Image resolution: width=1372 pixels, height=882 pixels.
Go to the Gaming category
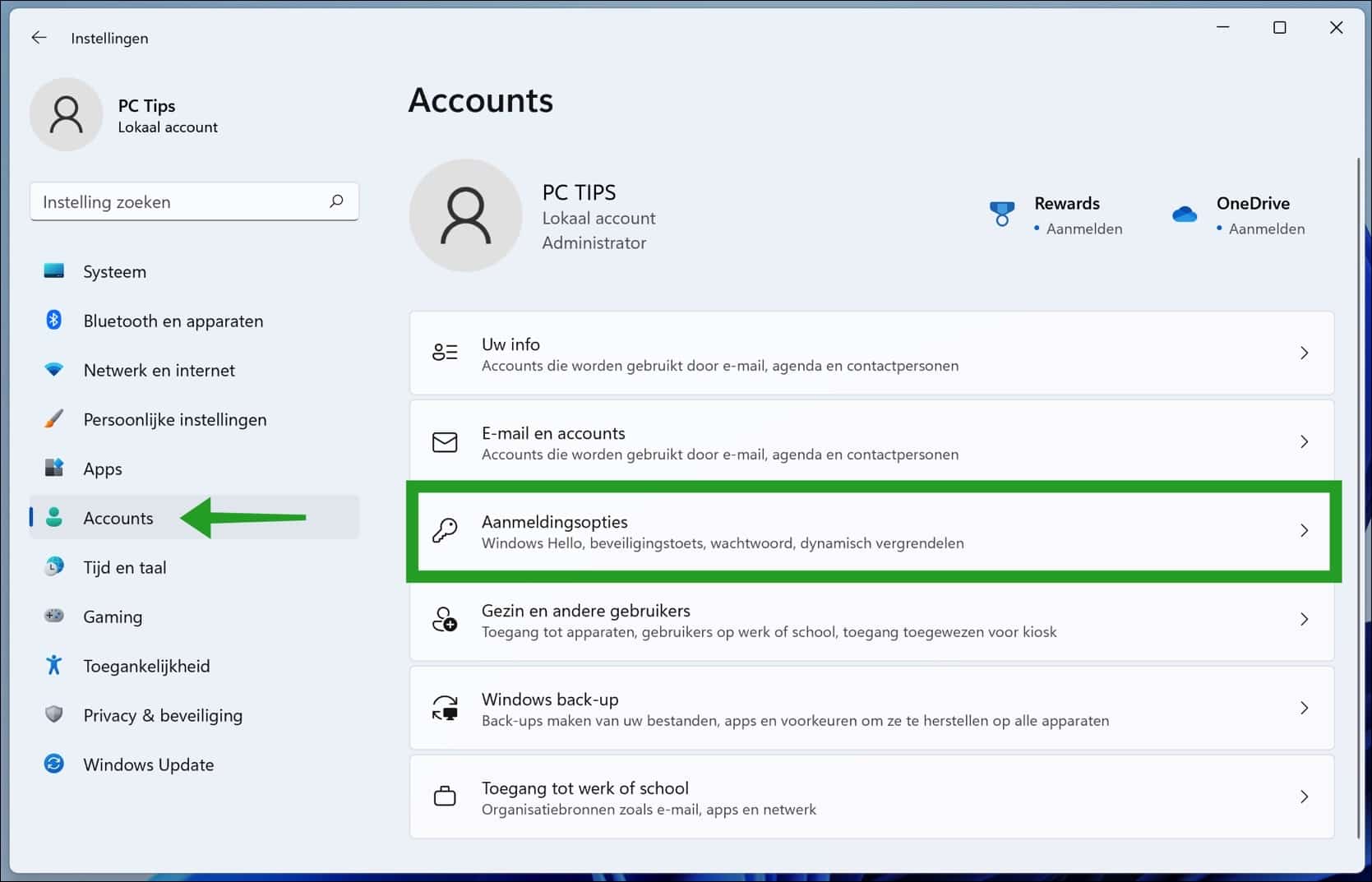194,616
